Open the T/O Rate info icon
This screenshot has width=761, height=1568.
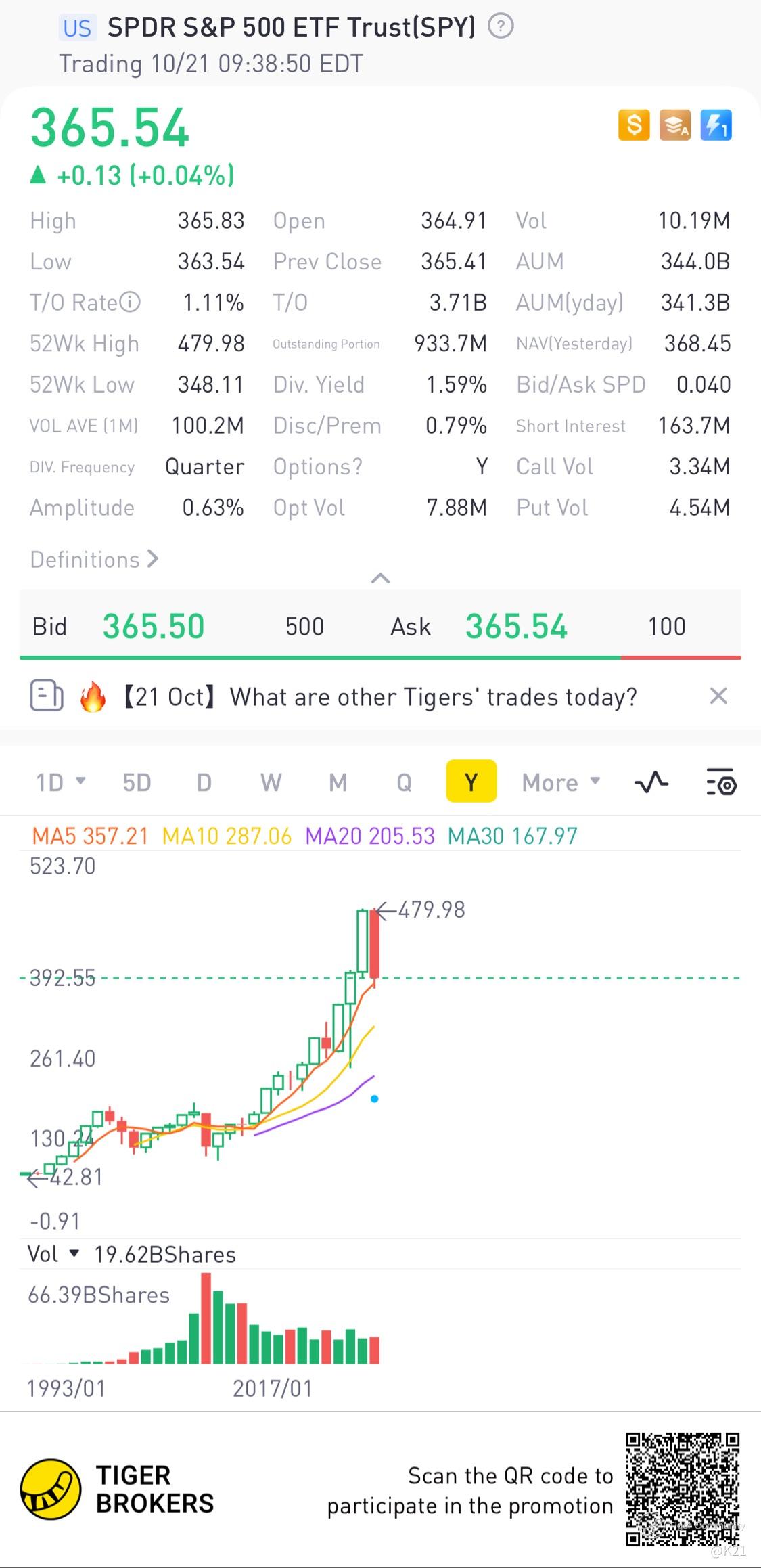pyautogui.click(x=130, y=302)
